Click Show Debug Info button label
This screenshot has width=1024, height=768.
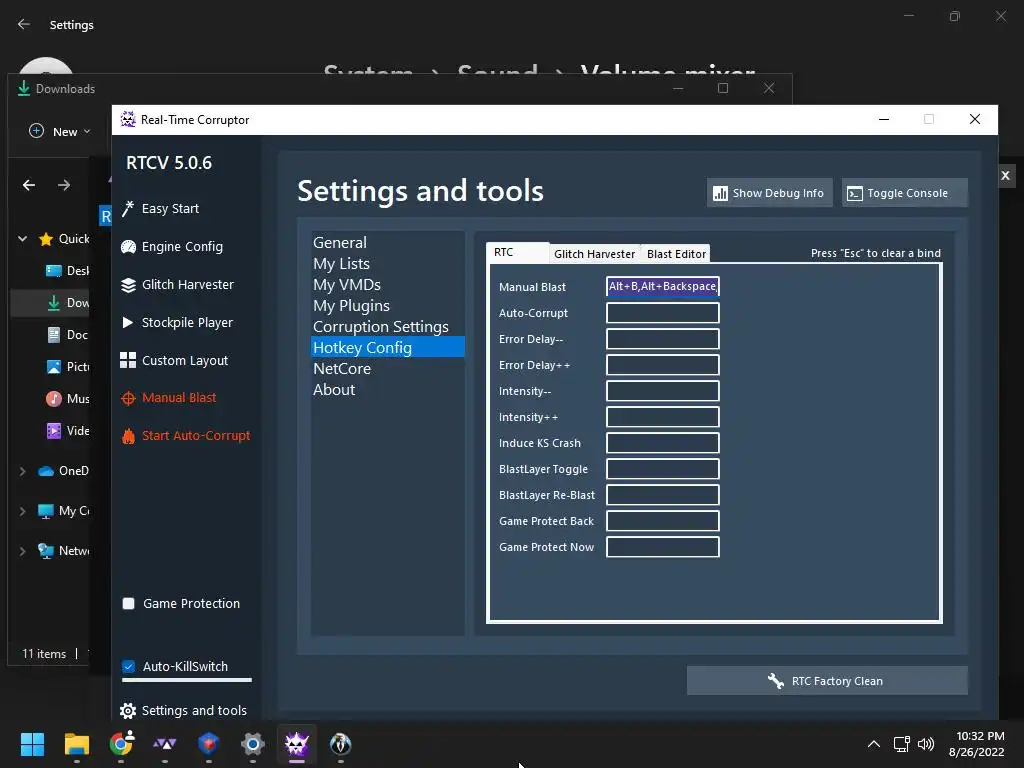click(778, 193)
